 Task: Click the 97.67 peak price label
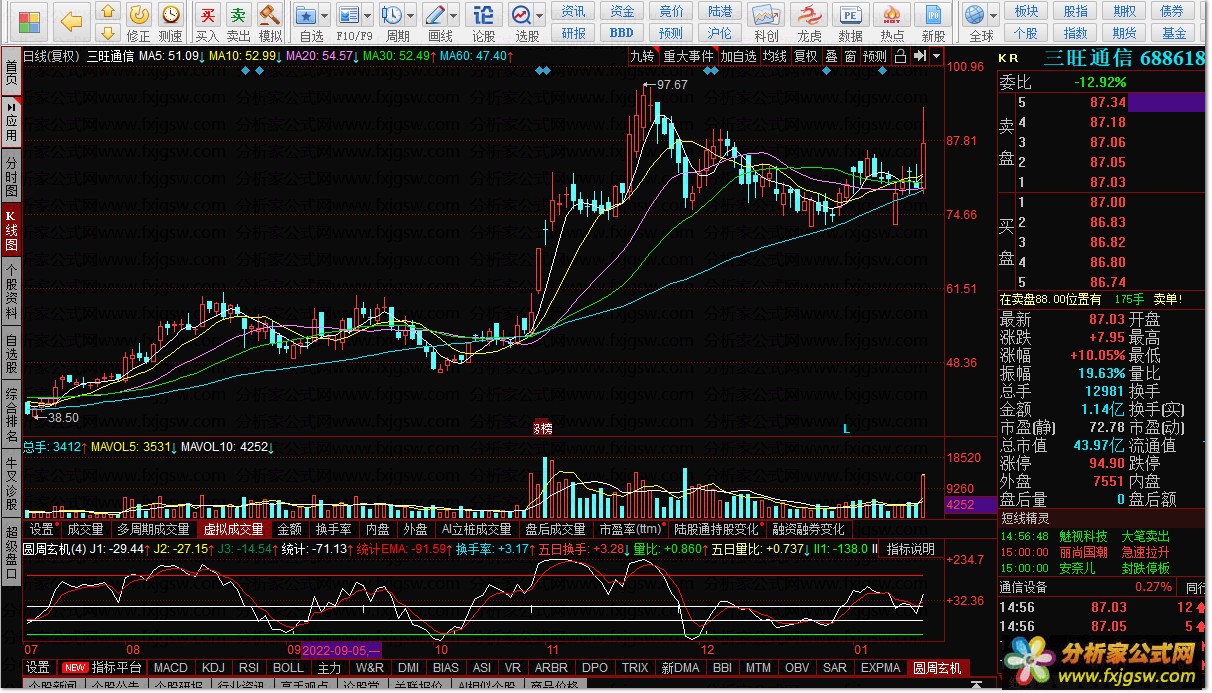(x=672, y=85)
